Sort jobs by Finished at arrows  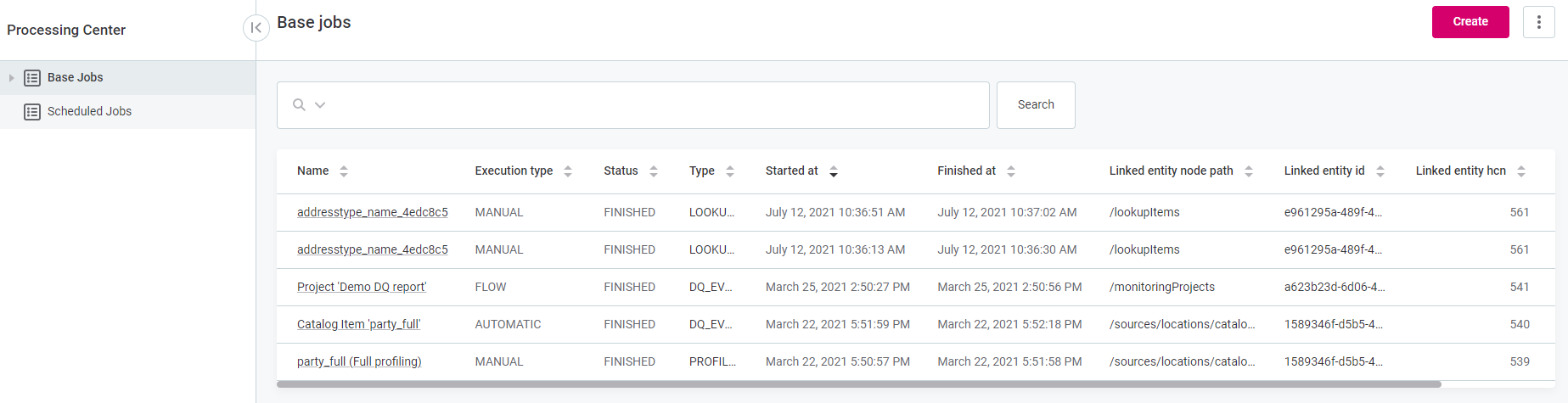1011,171
